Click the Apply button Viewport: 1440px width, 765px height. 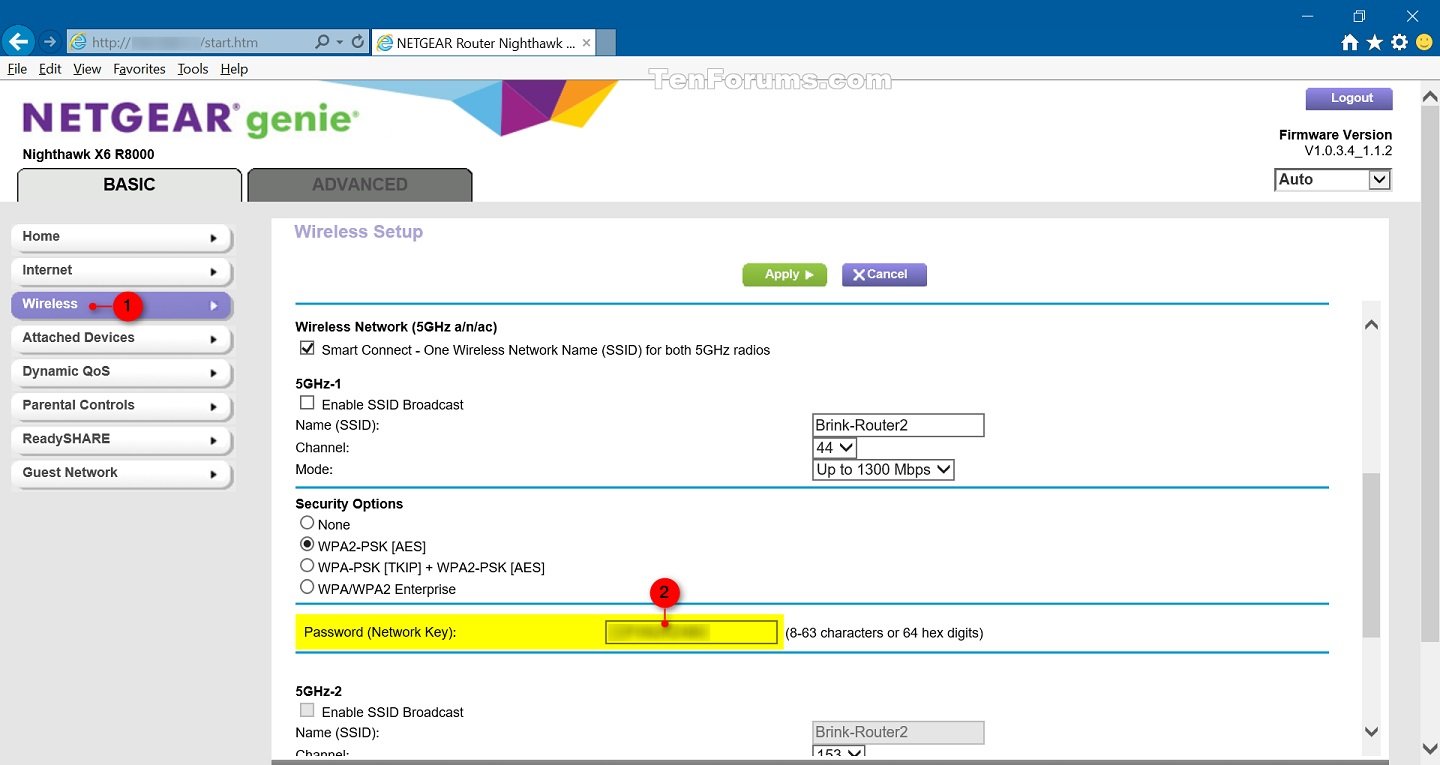tap(785, 275)
